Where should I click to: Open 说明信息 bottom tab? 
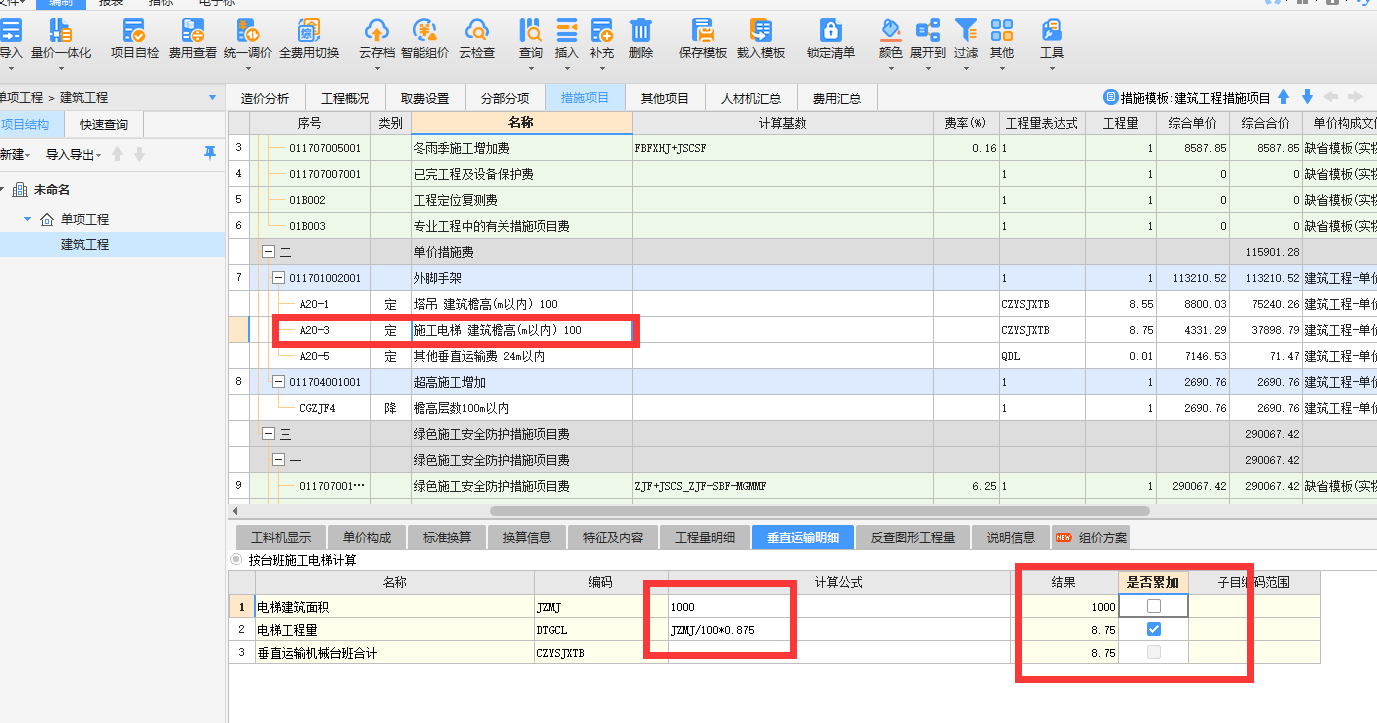[x=1011, y=537]
